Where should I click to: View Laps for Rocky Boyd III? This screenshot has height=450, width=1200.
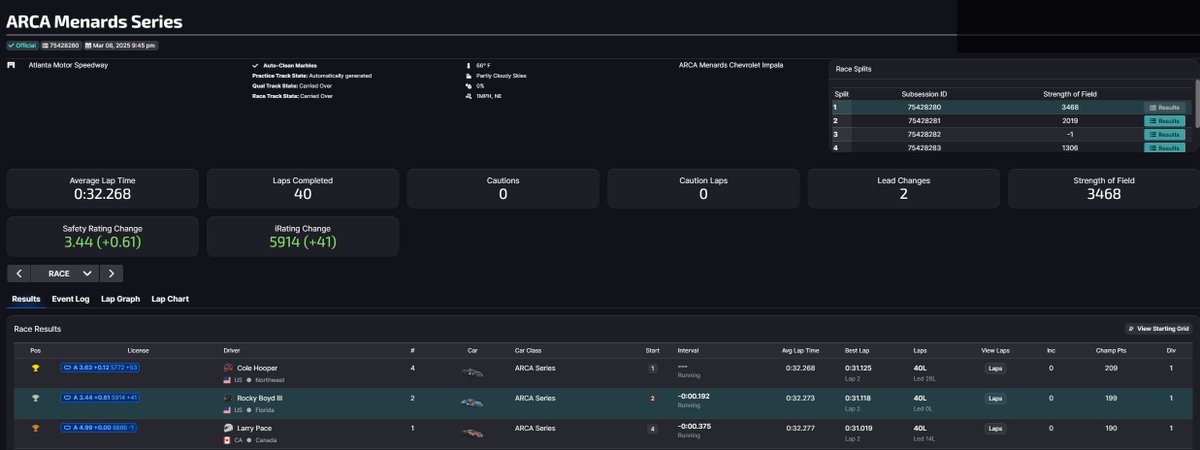995,398
